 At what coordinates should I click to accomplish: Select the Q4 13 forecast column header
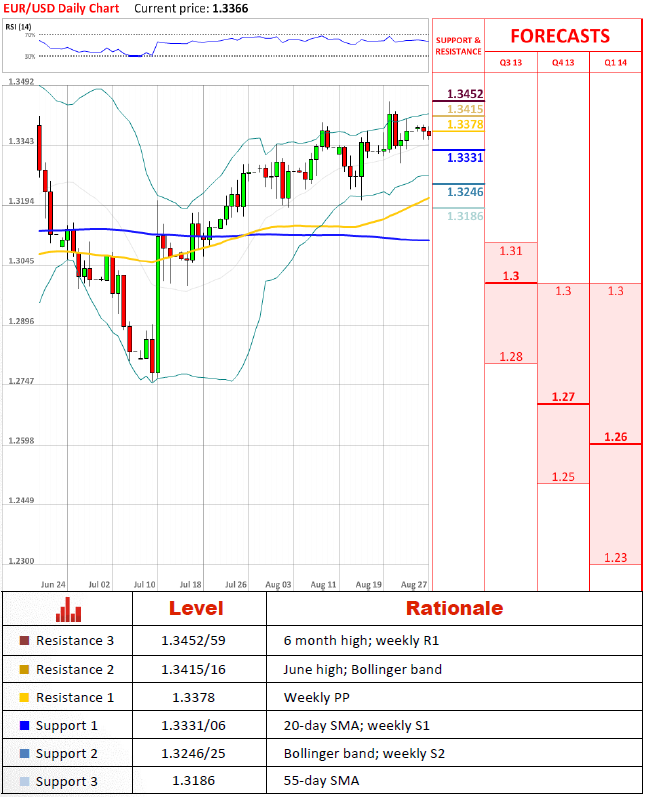click(x=563, y=63)
